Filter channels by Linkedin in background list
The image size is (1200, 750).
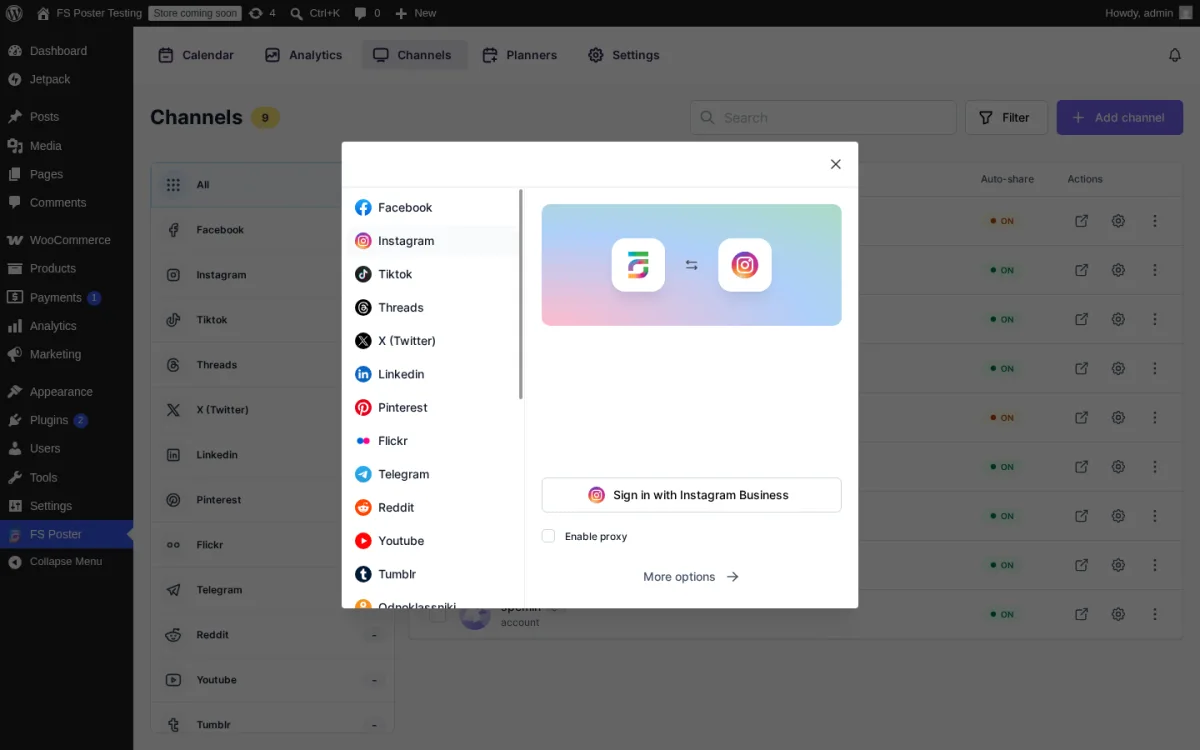click(x=272, y=455)
